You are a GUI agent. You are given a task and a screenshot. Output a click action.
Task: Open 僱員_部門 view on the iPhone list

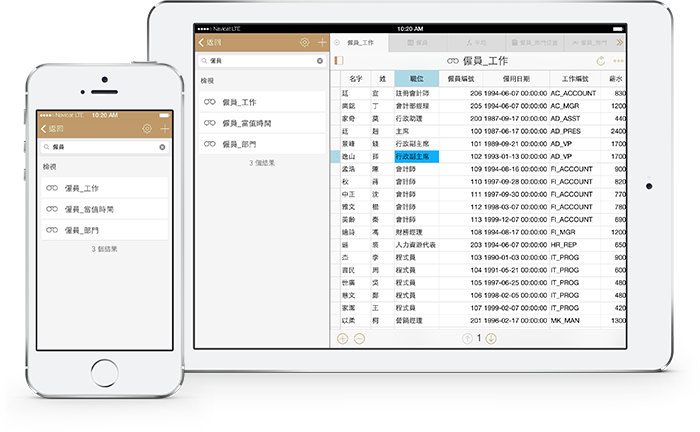point(104,230)
